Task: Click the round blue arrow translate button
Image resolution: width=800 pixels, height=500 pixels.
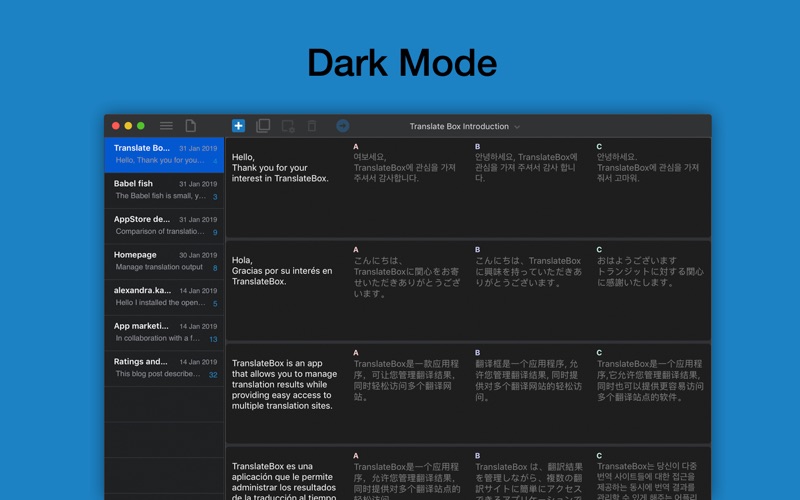Action: (343, 126)
